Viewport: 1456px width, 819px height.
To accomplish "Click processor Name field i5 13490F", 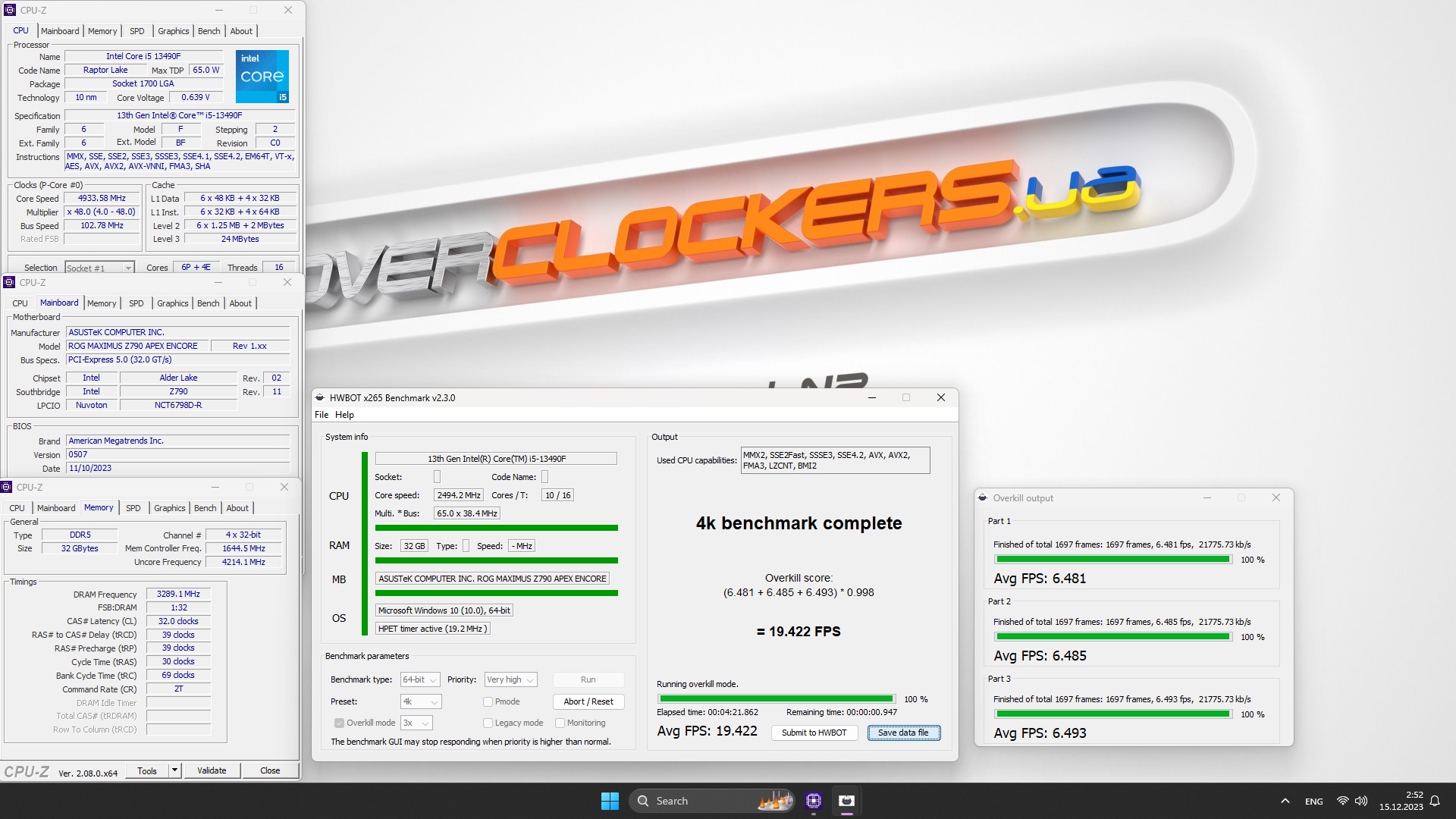I will click(143, 56).
